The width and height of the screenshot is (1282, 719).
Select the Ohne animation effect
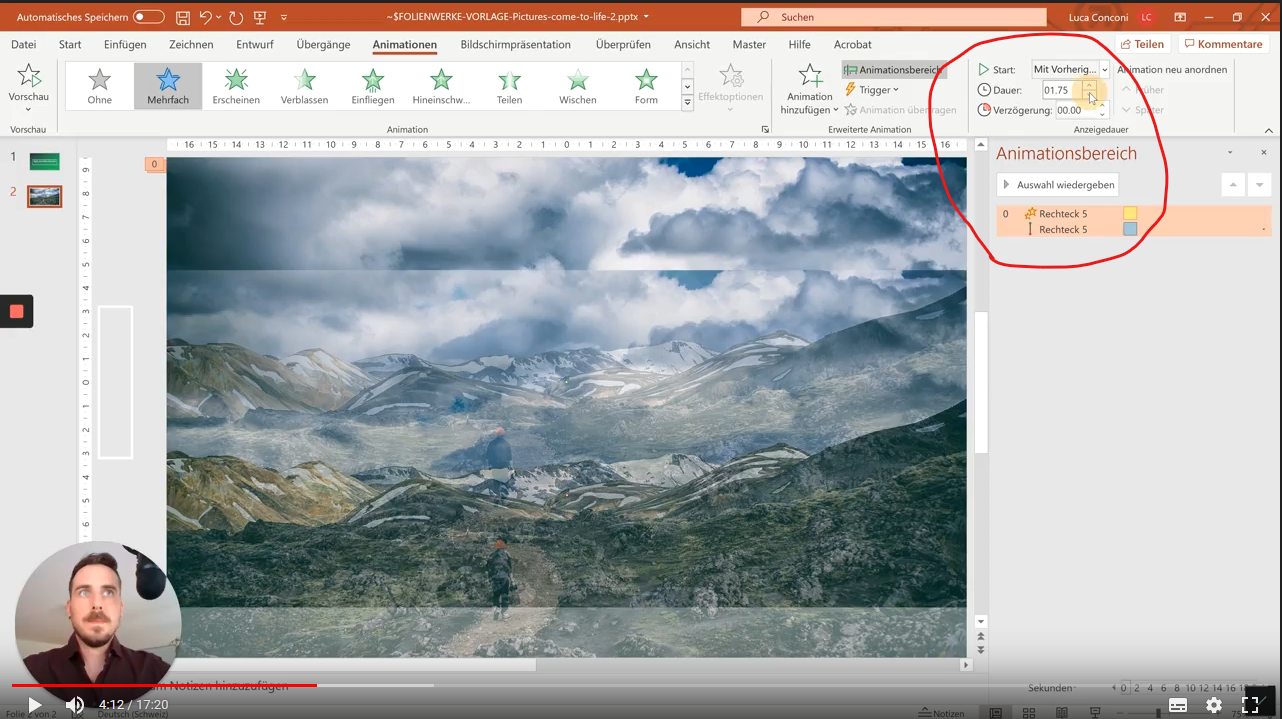pos(100,86)
